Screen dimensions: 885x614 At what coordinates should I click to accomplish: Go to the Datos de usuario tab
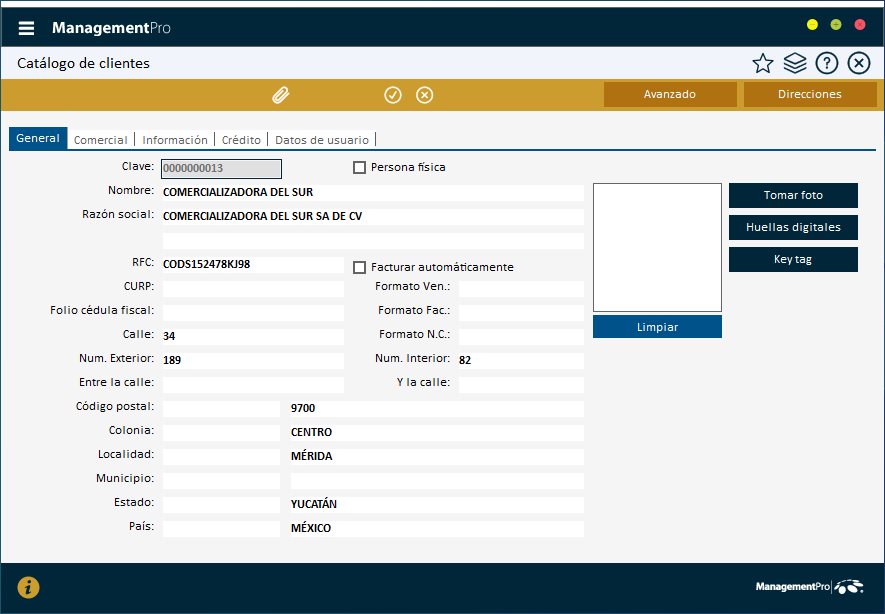tap(322, 140)
